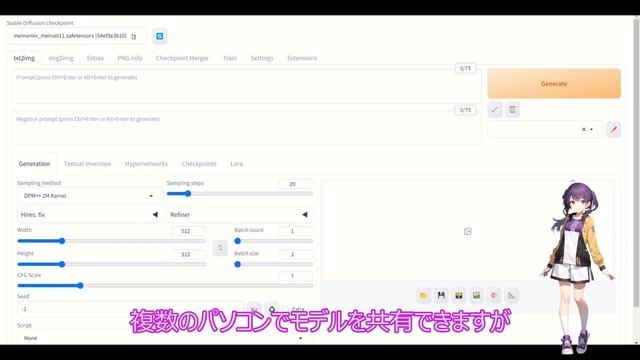Screen dimensions: 640x360
Task: Click the Height number field showing 512
Action: coord(189,254)
